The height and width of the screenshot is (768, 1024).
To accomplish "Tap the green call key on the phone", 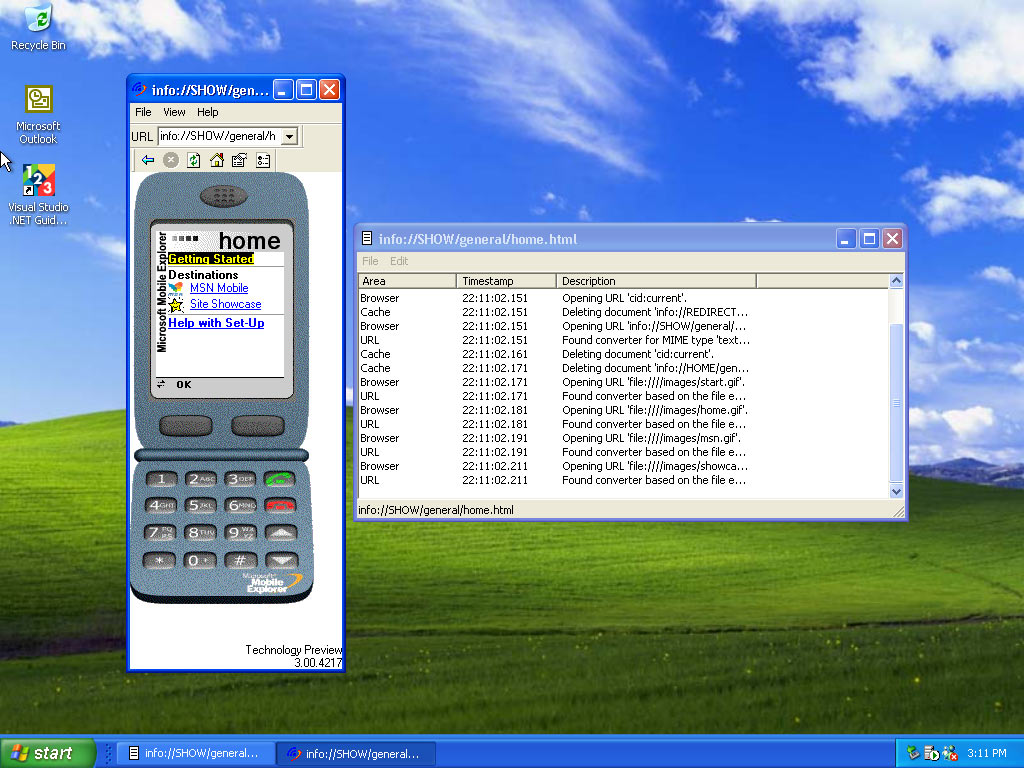I will (280, 479).
